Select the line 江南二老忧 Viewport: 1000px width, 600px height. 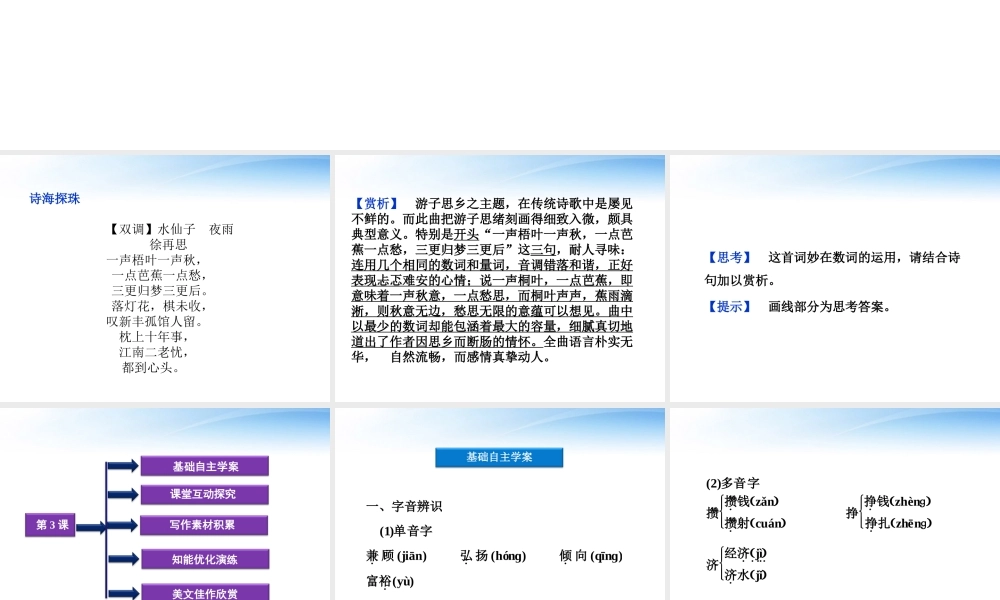(x=154, y=351)
